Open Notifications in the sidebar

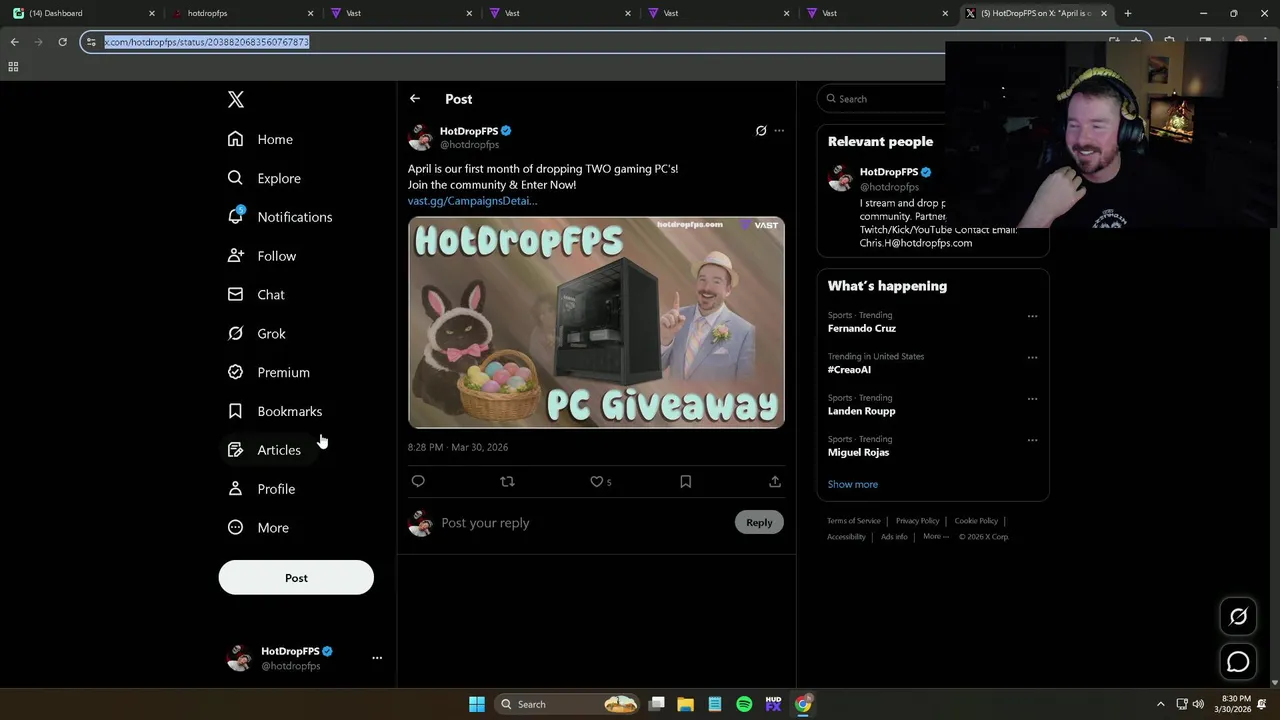[x=280, y=217]
